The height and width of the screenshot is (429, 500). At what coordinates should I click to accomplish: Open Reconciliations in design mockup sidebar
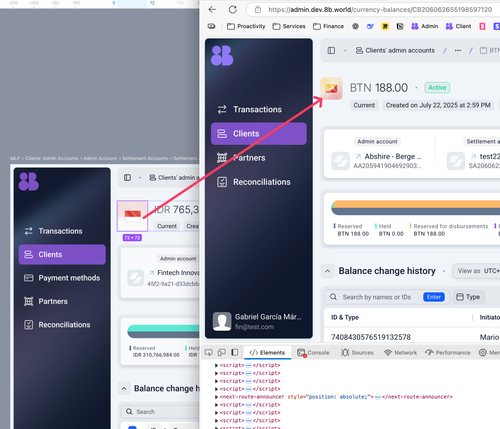pos(62,325)
